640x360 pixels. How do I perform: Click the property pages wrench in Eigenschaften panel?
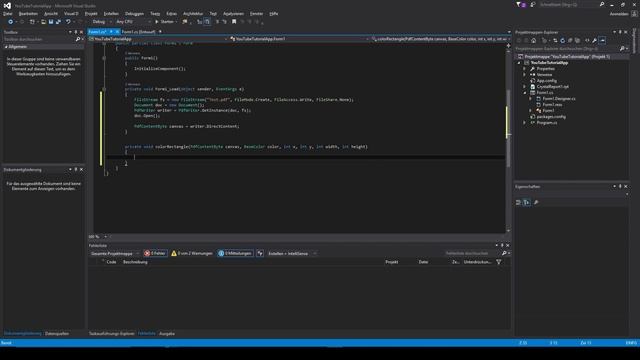536,202
